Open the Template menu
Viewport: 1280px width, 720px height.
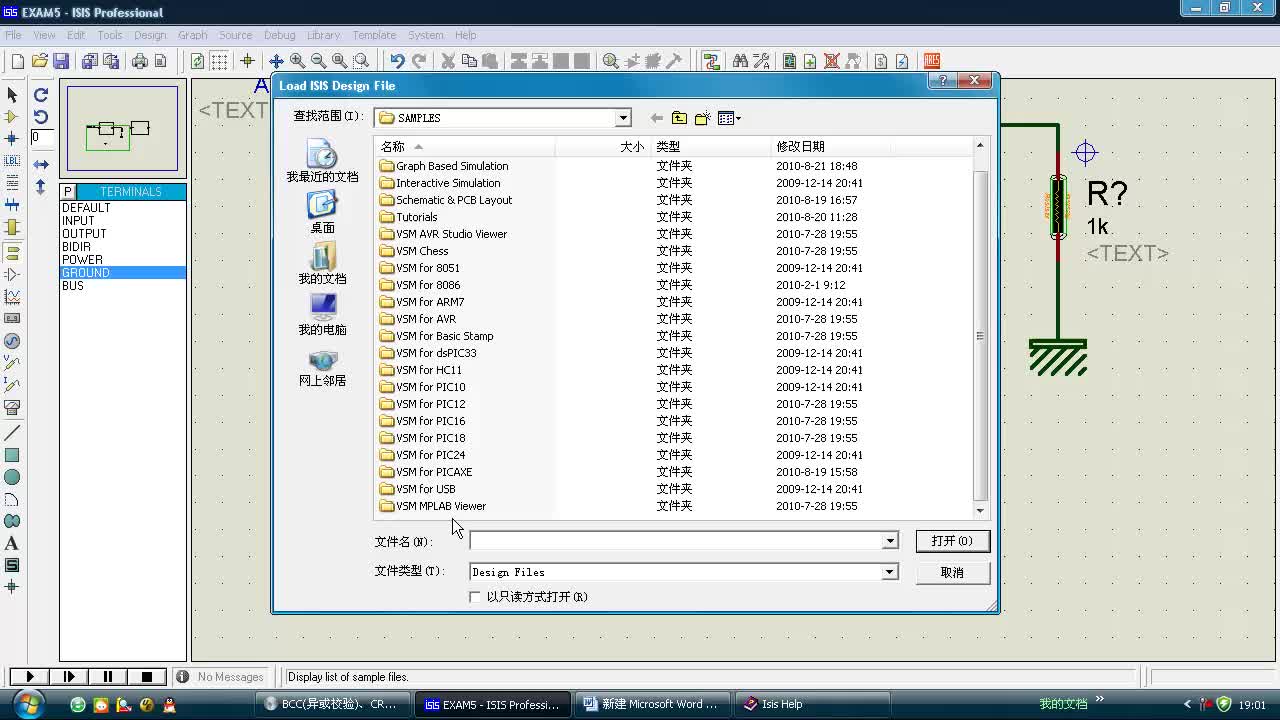[374, 35]
